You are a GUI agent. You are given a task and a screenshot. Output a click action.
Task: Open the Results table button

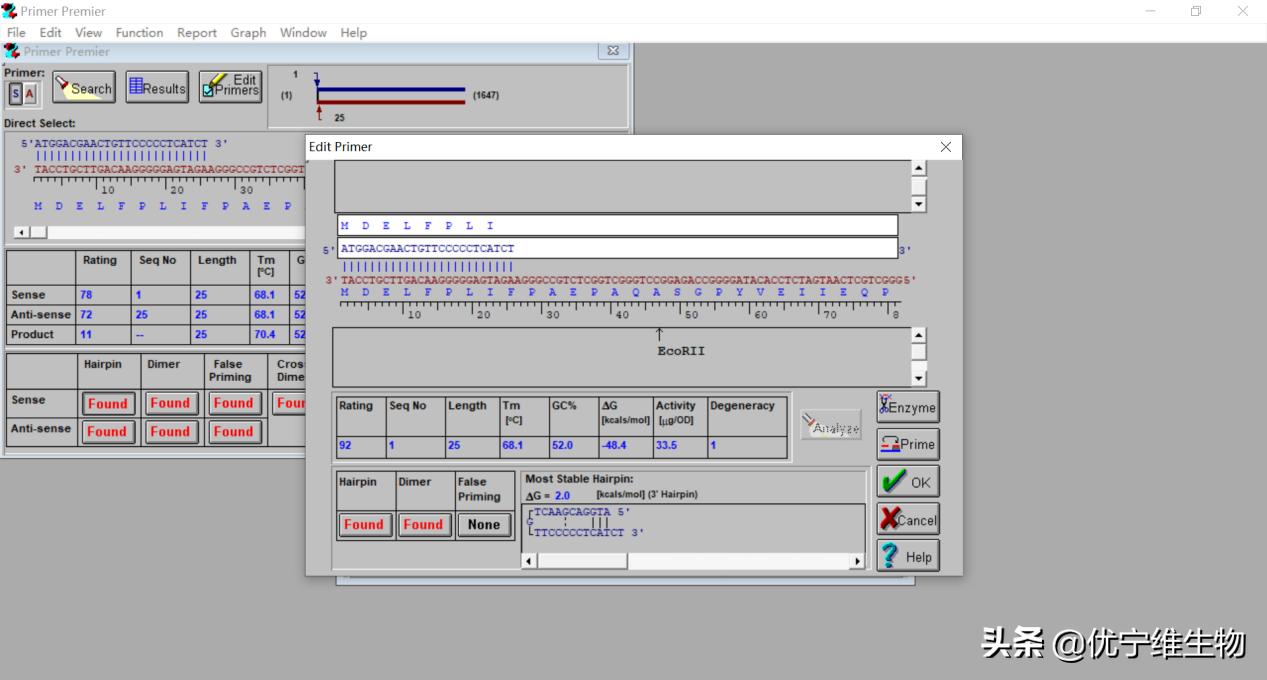coord(157,88)
